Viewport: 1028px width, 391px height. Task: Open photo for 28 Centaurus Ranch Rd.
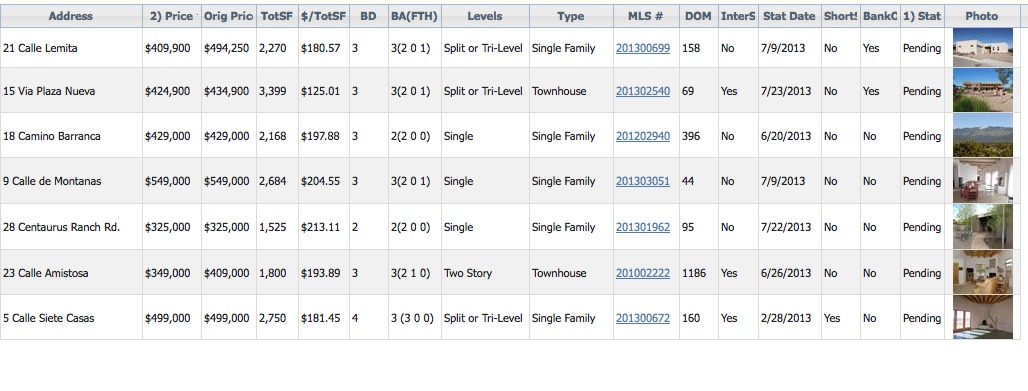(x=982, y=227)
